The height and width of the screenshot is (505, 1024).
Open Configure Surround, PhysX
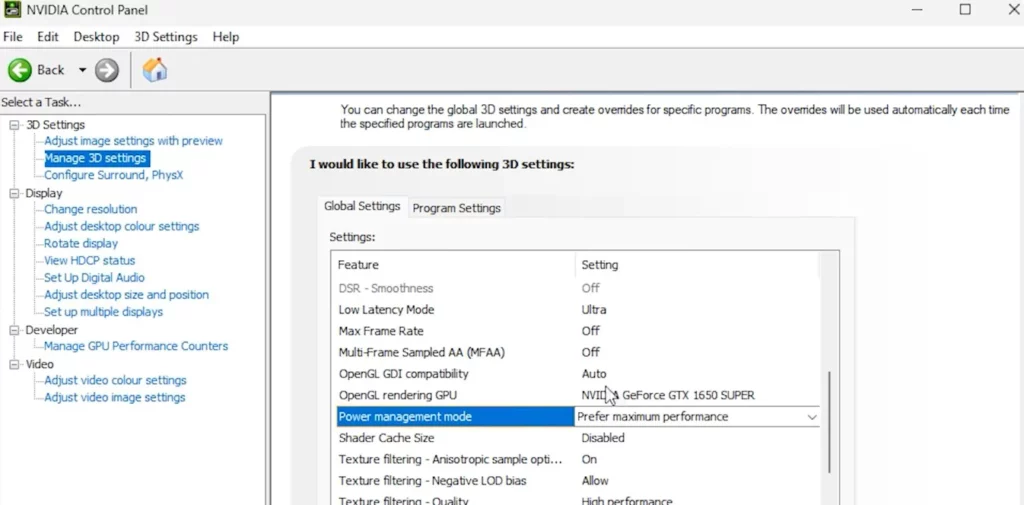coord(114,175)
